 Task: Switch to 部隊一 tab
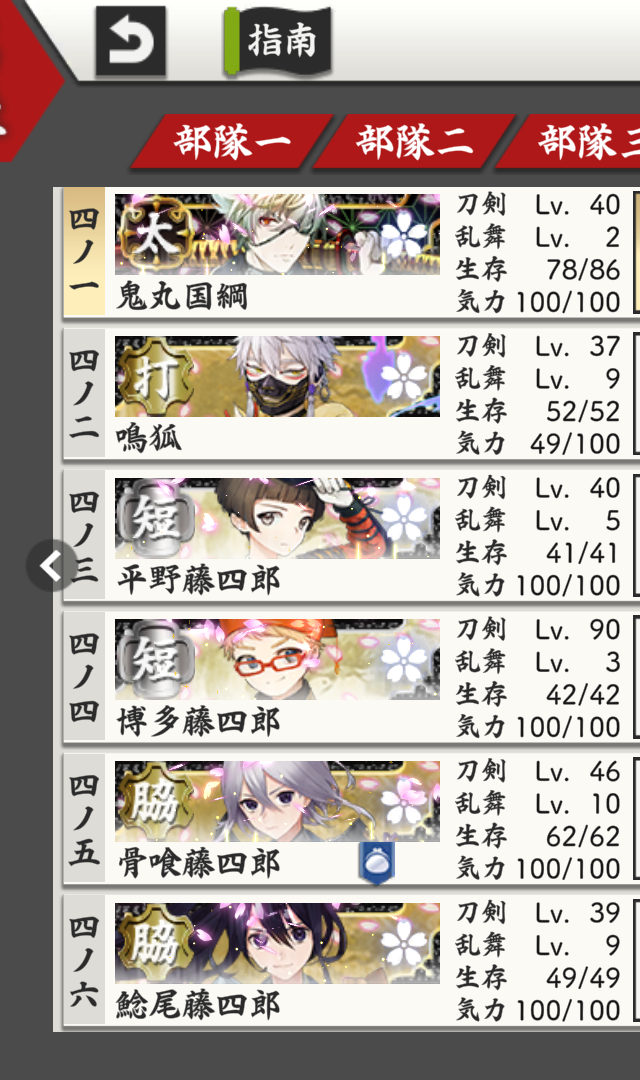pyautogui.click(x=232, y=142)
